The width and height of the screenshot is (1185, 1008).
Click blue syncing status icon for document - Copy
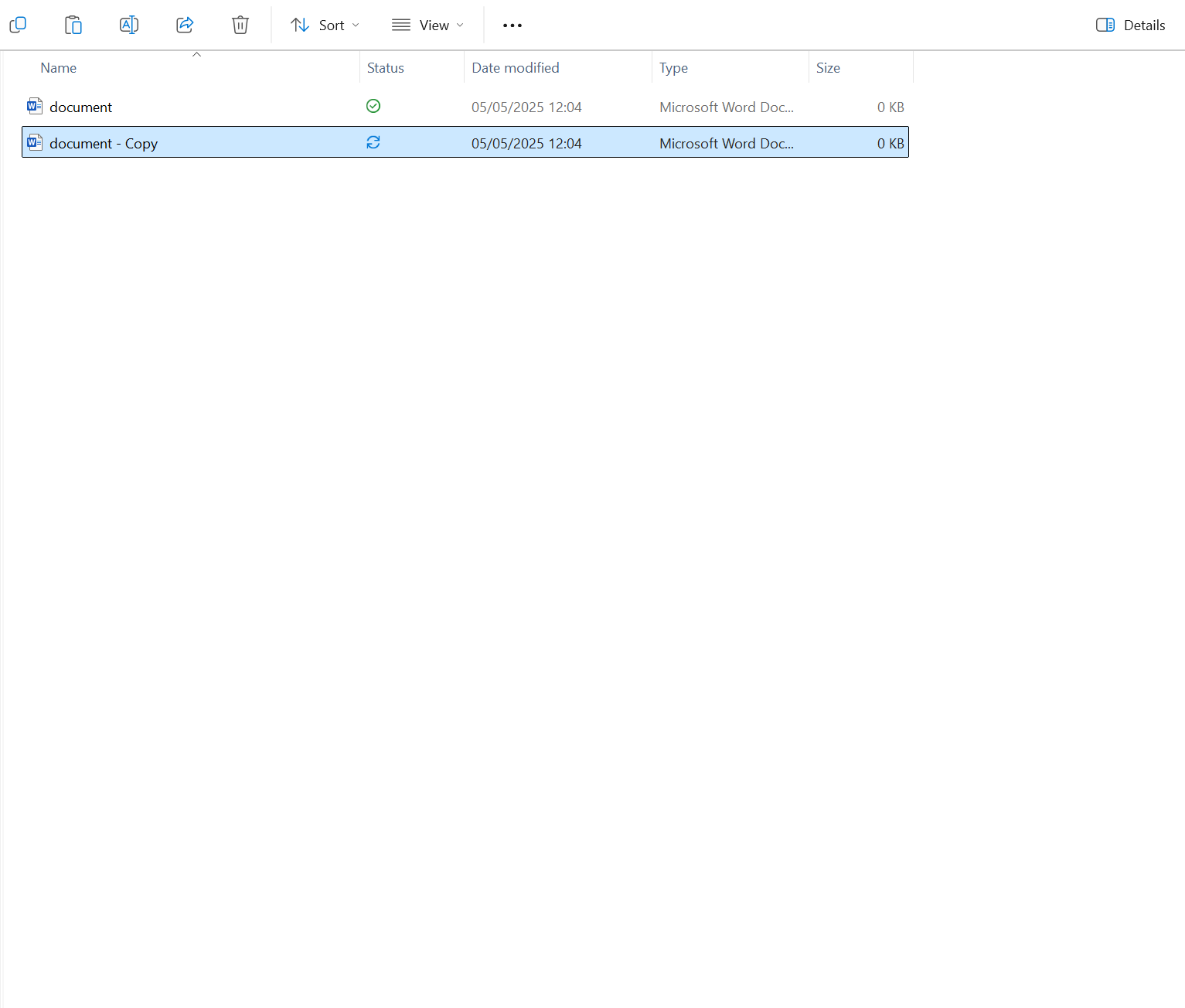(x=373, y=142)
